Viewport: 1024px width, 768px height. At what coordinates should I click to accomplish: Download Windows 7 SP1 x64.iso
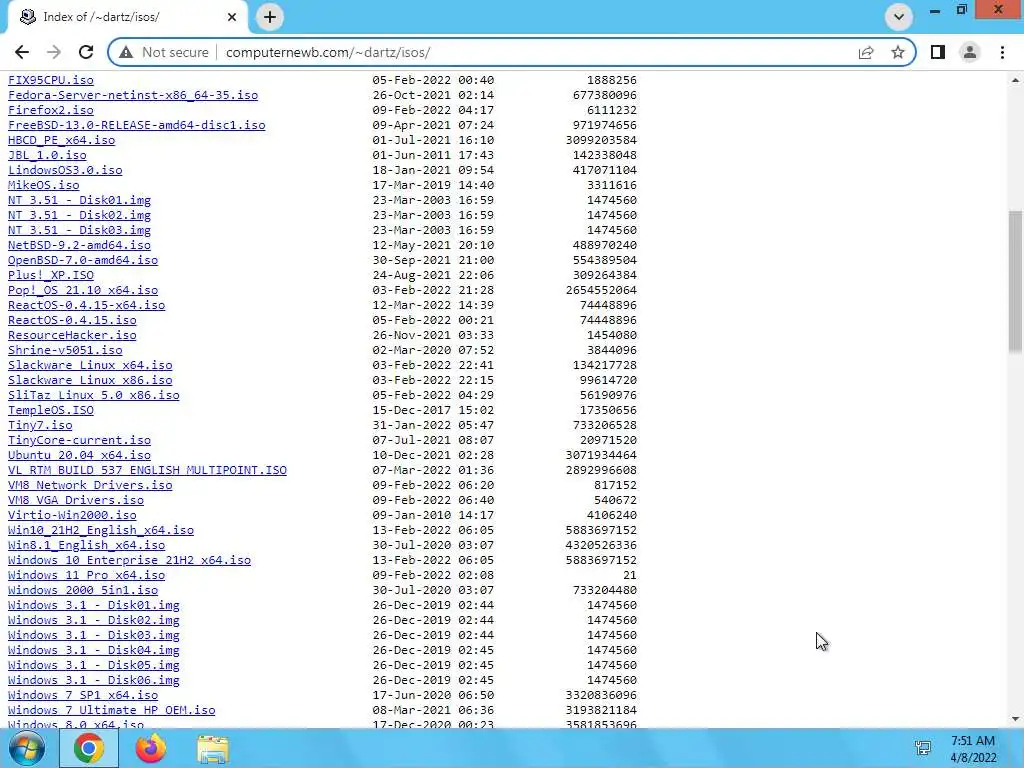(83, 696)
